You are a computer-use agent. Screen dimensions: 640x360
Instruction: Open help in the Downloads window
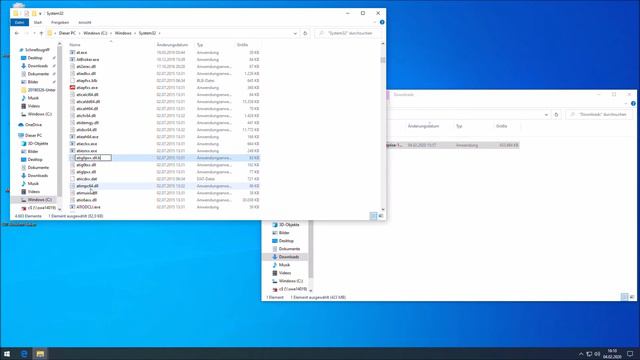(633, 104)
